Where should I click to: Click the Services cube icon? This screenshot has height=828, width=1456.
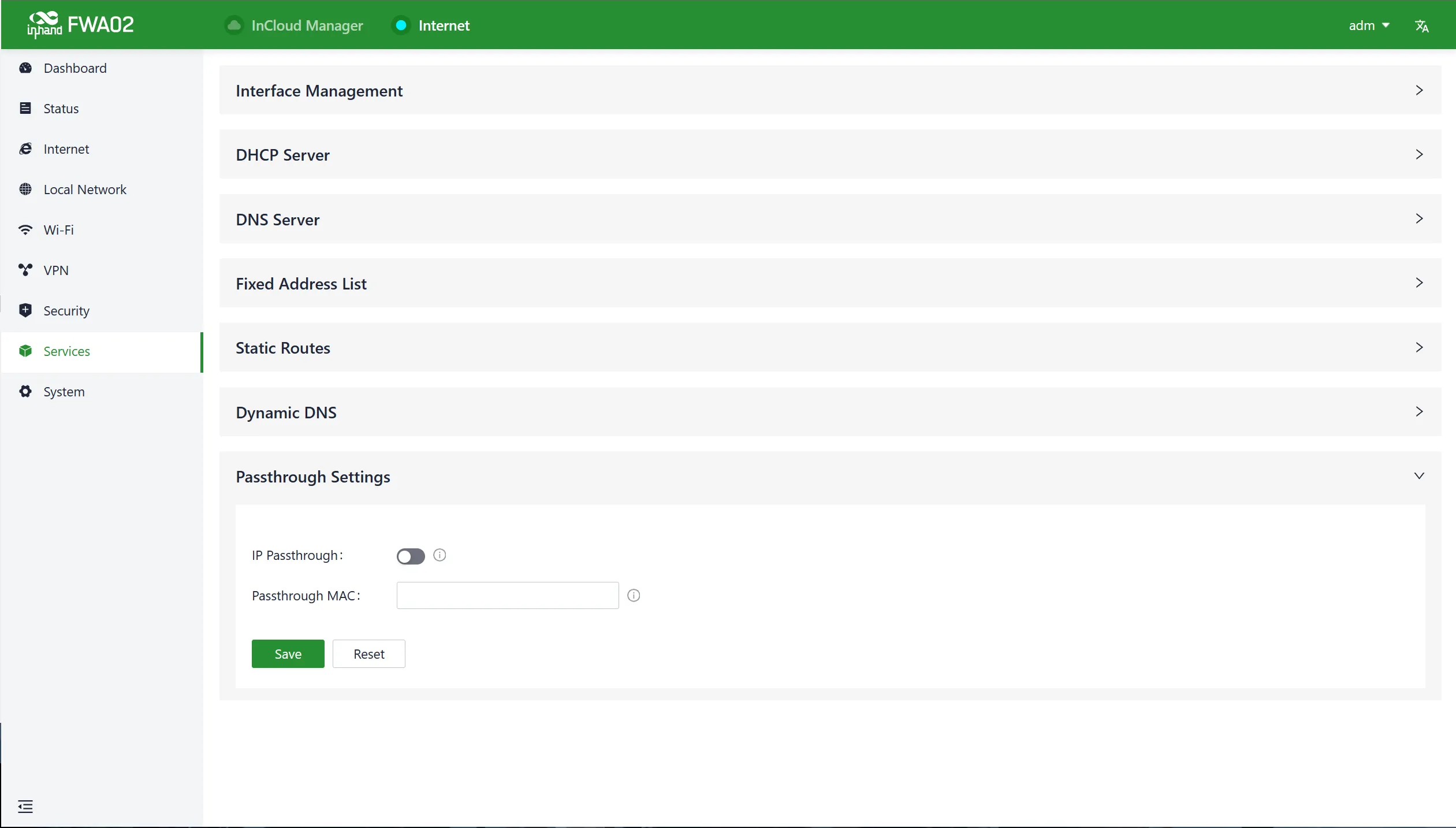pyautogui.click(x=25, y=351)
